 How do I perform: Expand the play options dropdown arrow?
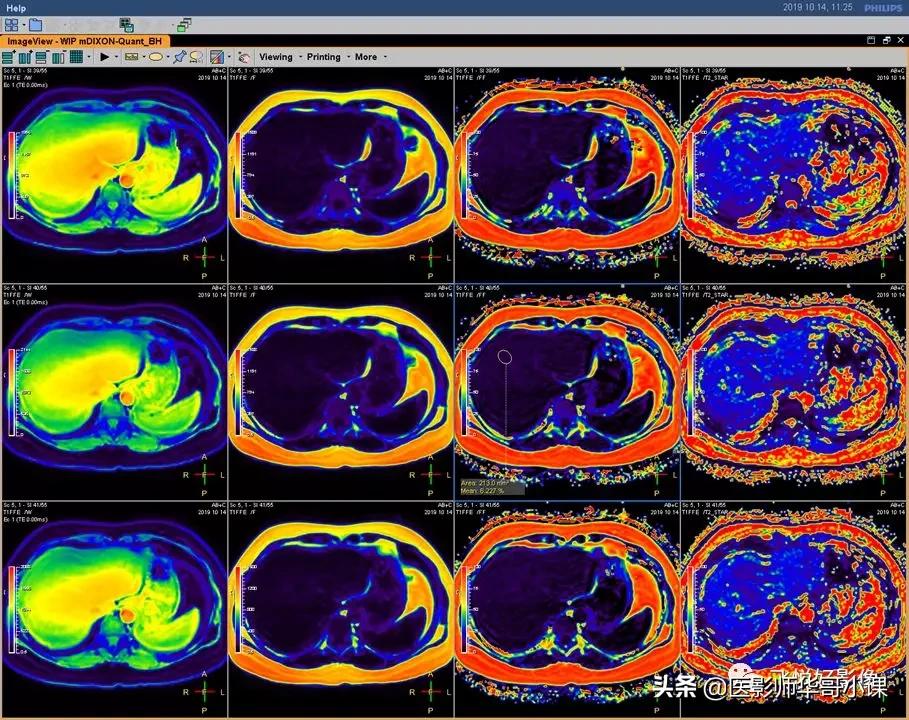point(117,57)
